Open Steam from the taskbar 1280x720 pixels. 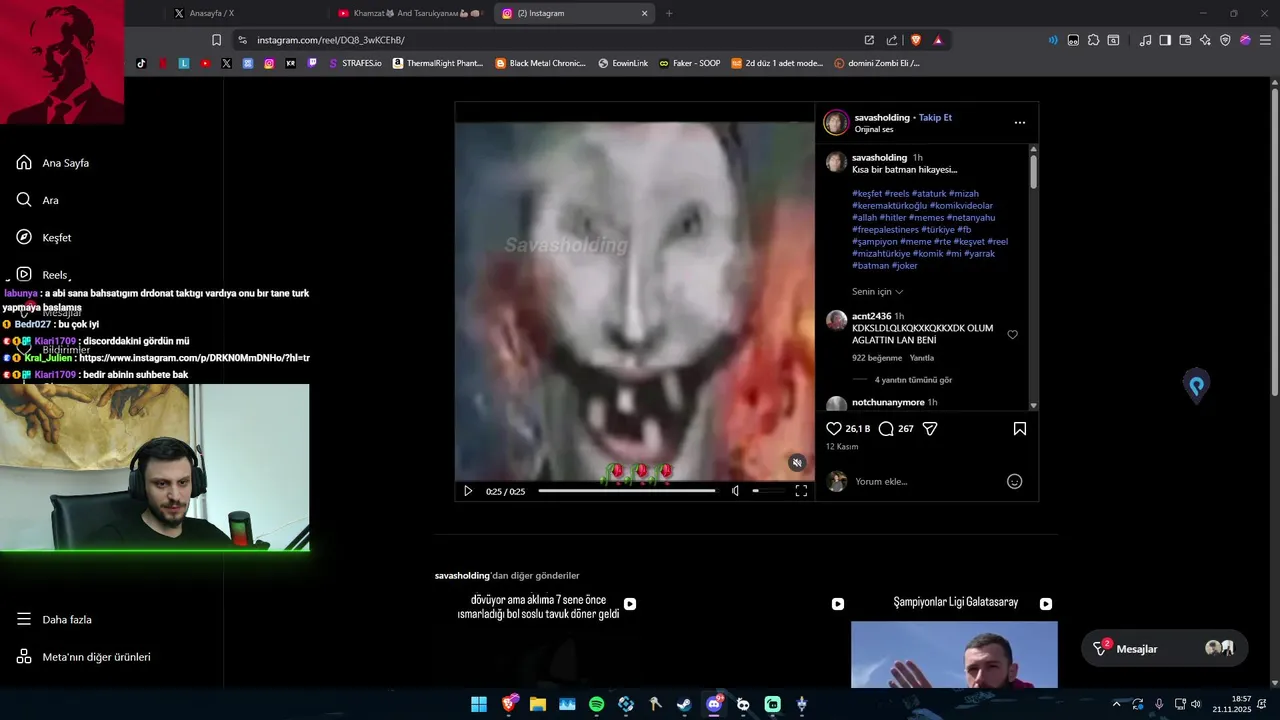[684, 704]
